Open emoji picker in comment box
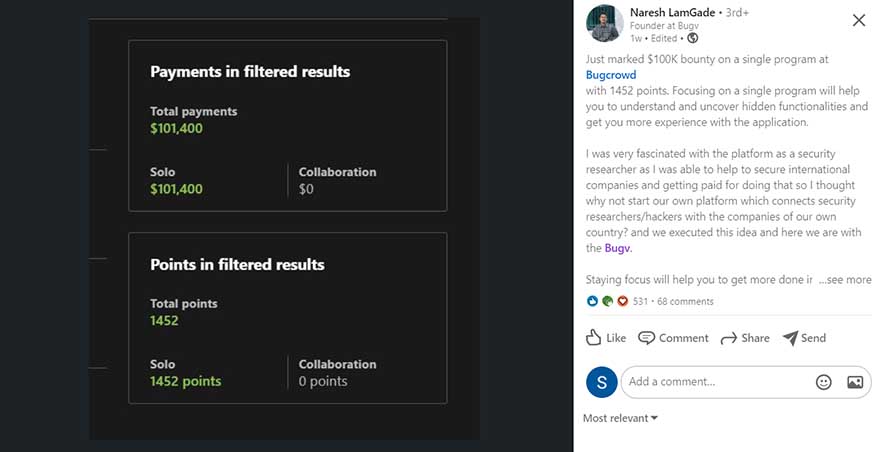 [x=823, y=382]
